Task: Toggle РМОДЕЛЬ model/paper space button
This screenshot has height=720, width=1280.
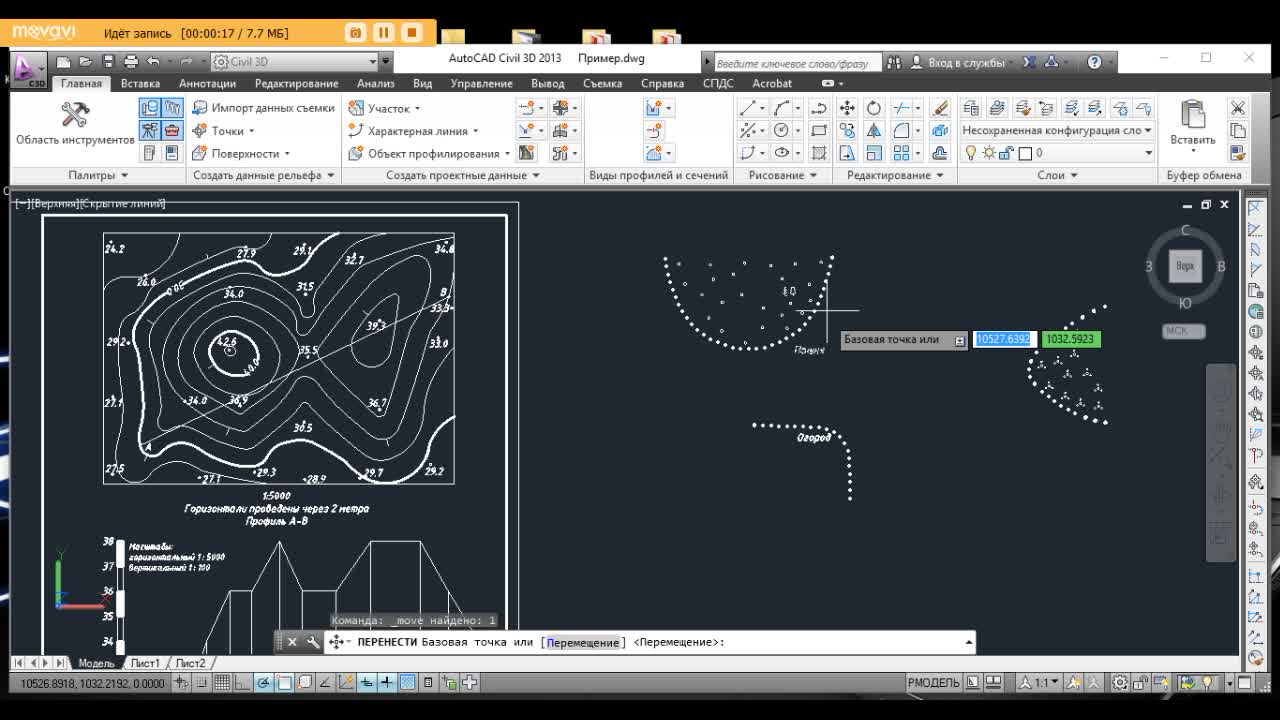Action: [x=934, y=683]
